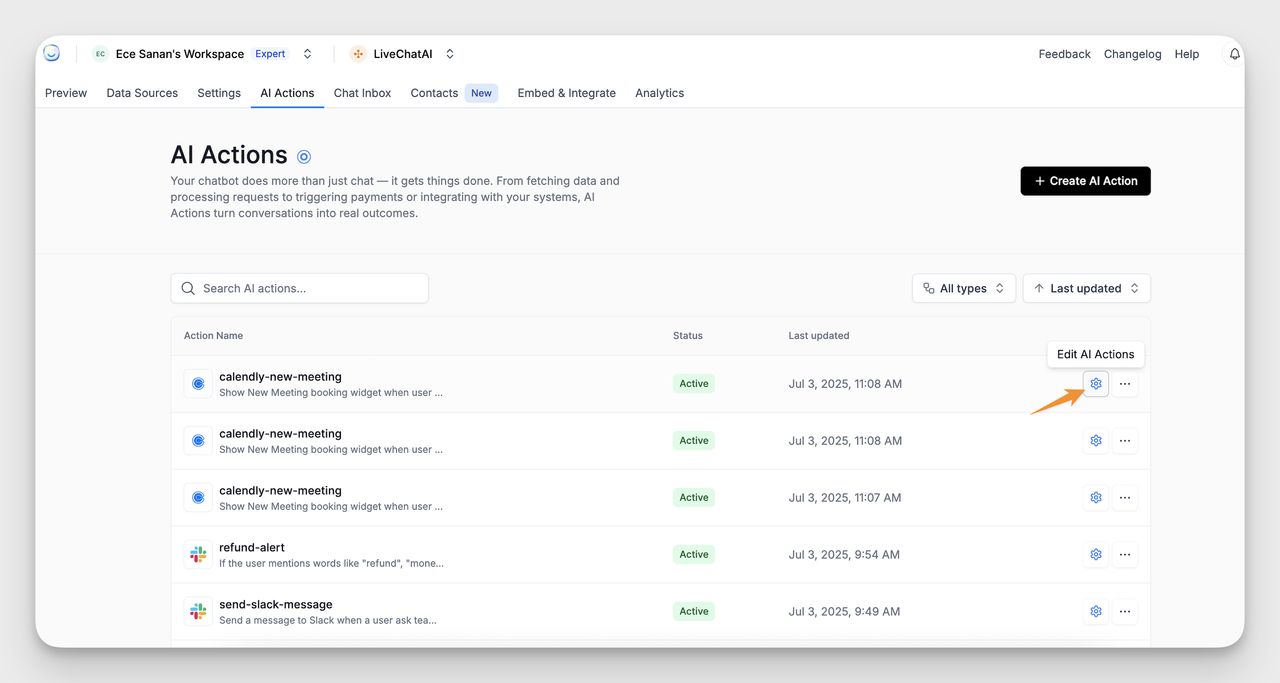The image size is (1280, 683).
Task: Open the Changelog link
Action: click(1132, 54)
